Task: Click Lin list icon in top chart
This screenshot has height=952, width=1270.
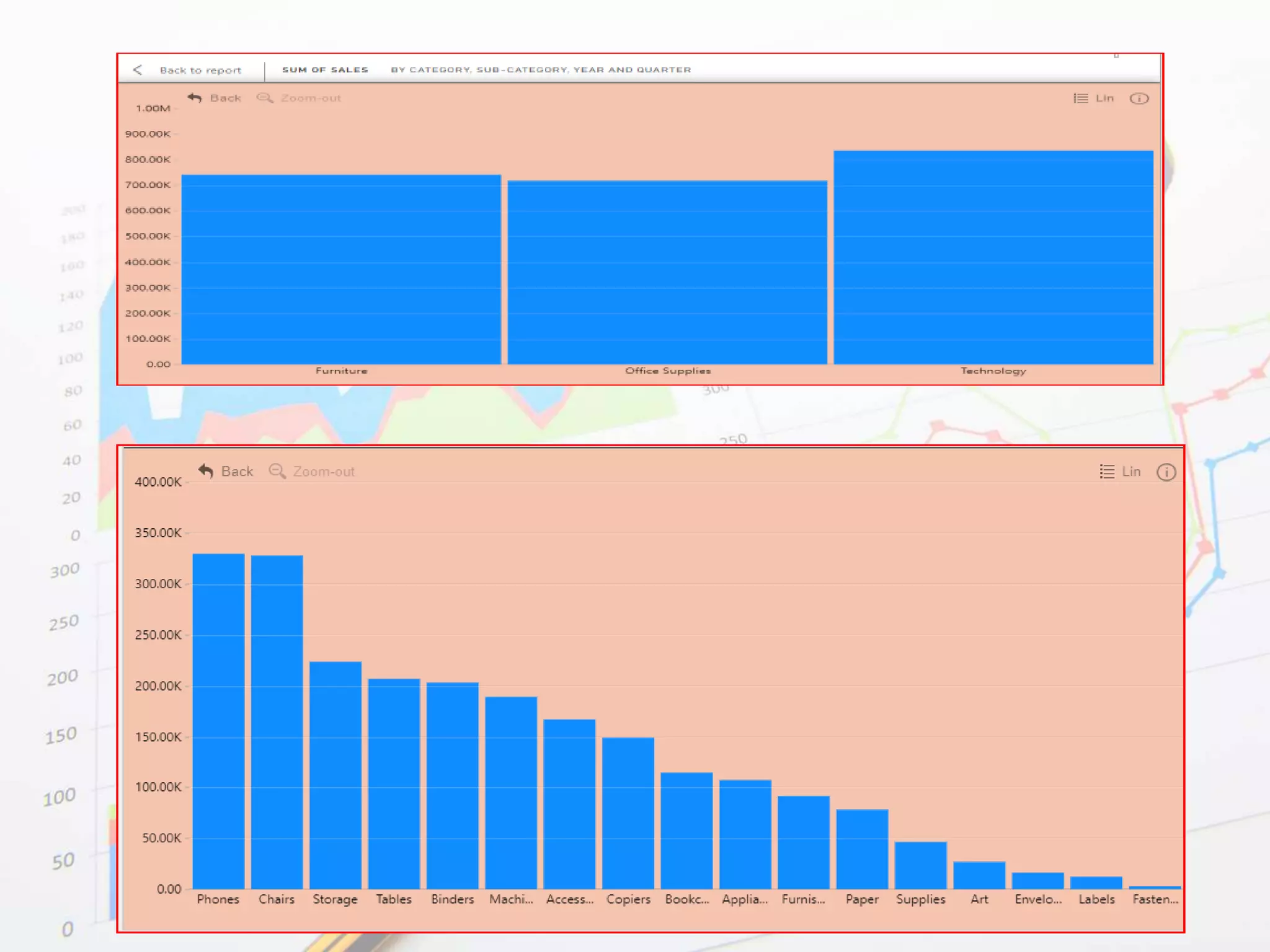Action: (x=1081, y=99)
